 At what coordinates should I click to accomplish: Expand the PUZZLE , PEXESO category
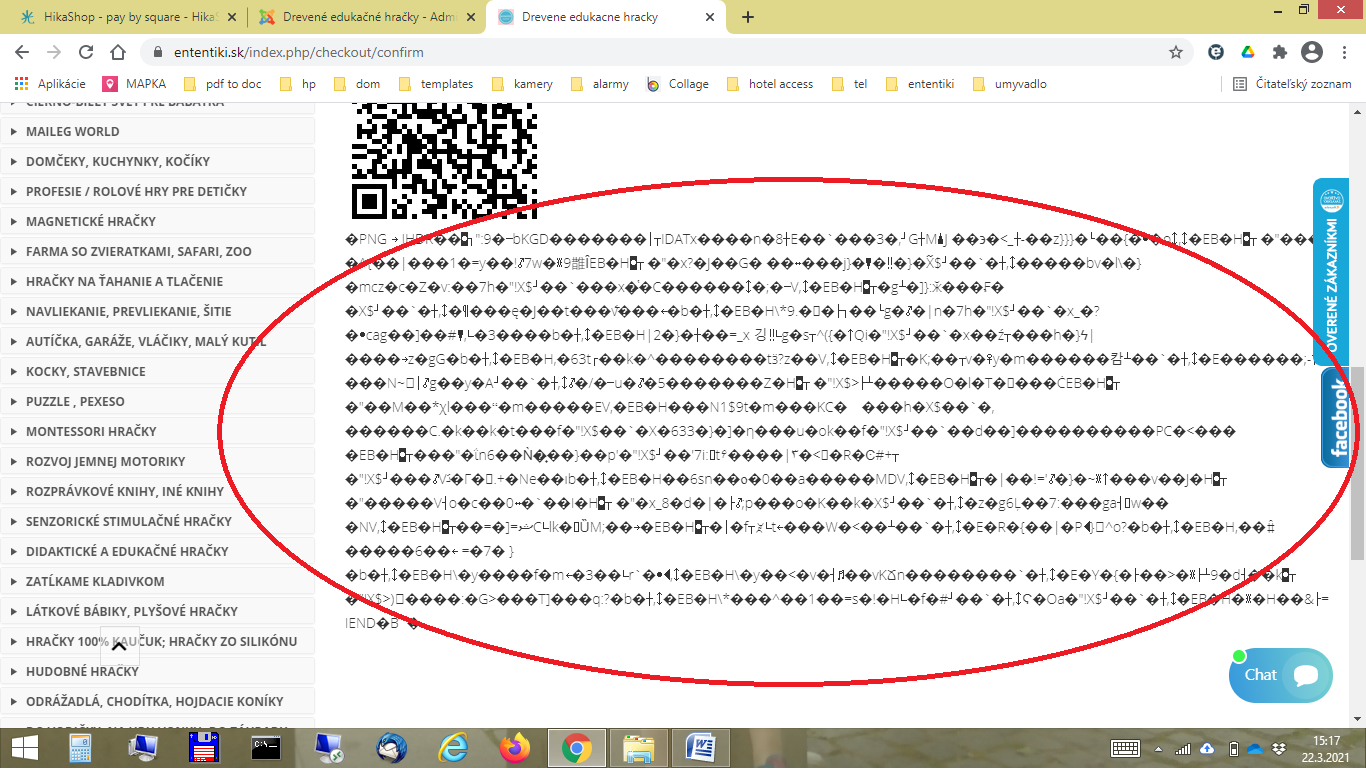(x=75, y=401)
